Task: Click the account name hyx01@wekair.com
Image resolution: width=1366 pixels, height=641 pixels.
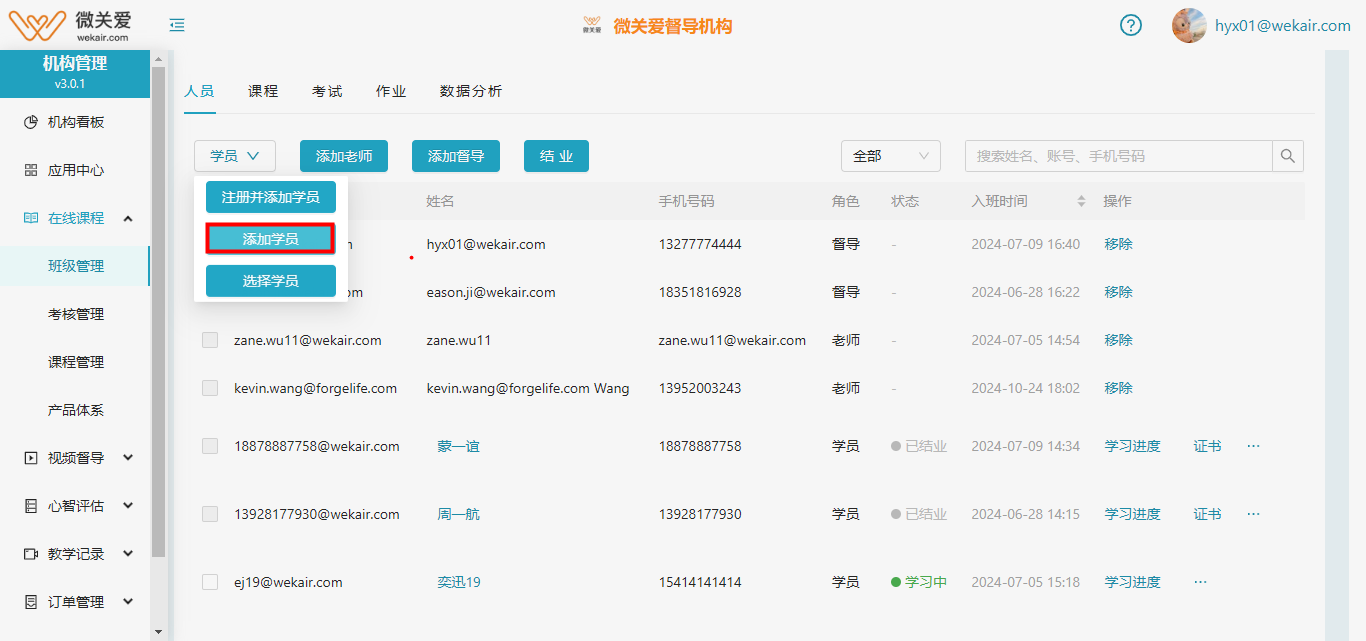Action: pos(1282,26)
